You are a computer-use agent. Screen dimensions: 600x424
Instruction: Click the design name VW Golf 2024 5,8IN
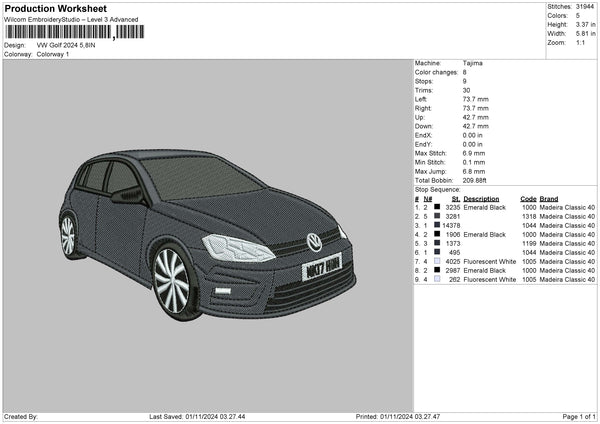click(66, 45)
